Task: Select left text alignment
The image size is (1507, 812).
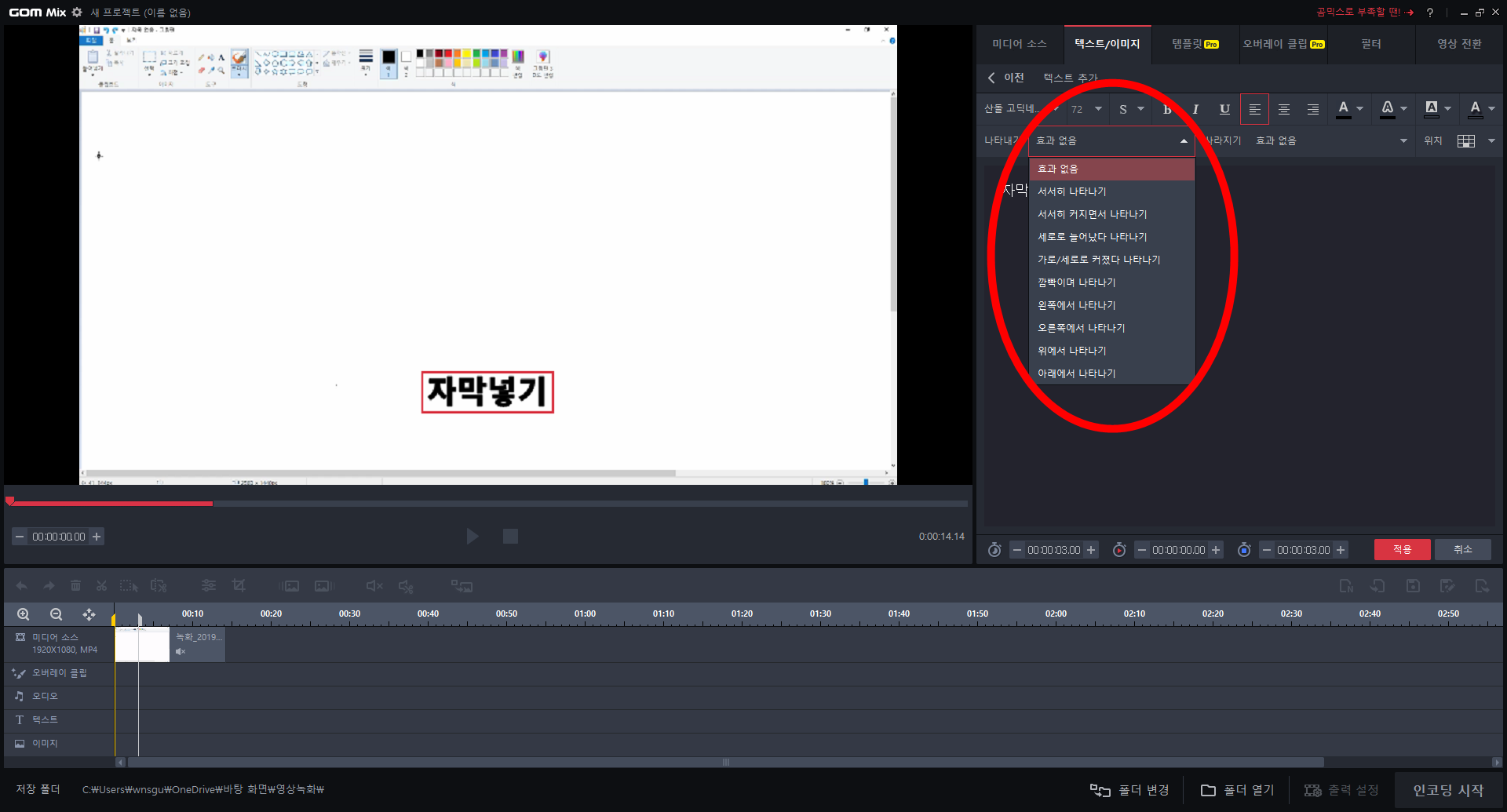Action: (1254, 109)
